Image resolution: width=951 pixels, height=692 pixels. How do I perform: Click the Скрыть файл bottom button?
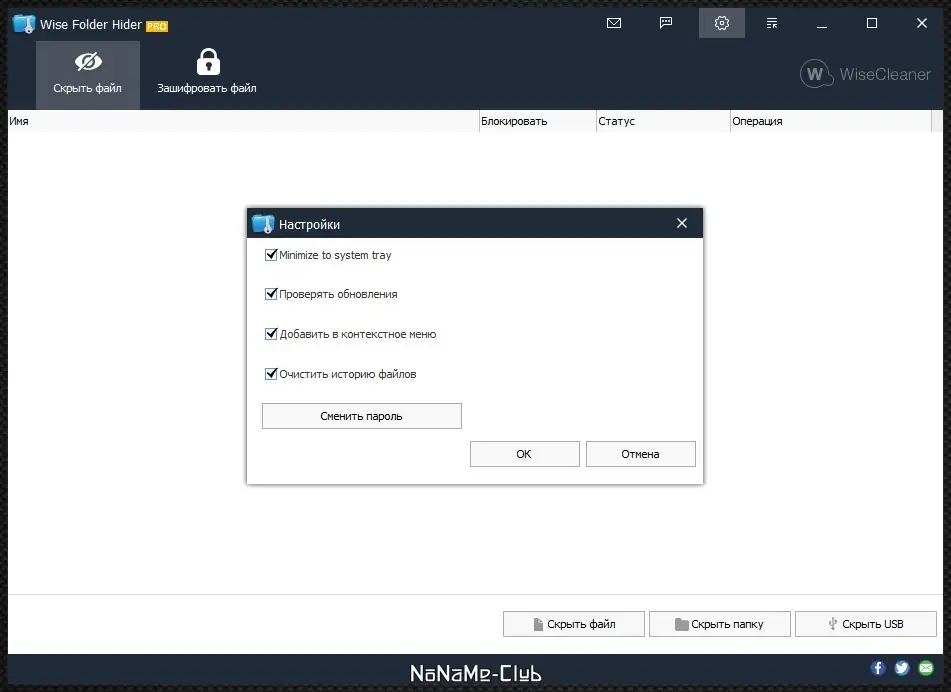pyautogui.click(x=574, y=624)
